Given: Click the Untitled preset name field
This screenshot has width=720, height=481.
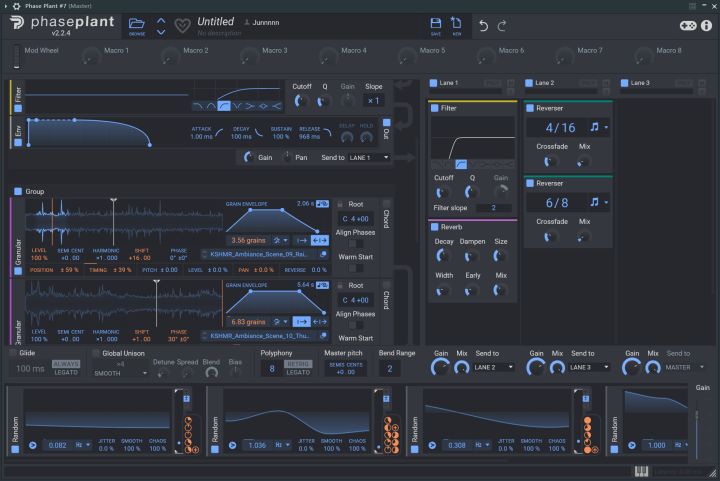Looking at the screenshot, I should click(x=215, y=21).
